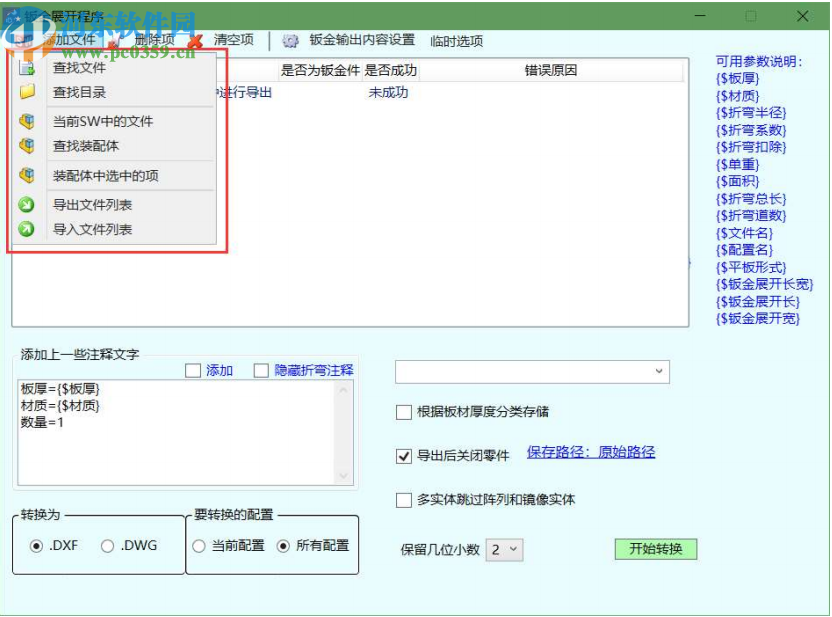This screenshot has width=832, height=617.
Task: Click the green 导入文件列表 arrow icon
Action: click(27, 229)
